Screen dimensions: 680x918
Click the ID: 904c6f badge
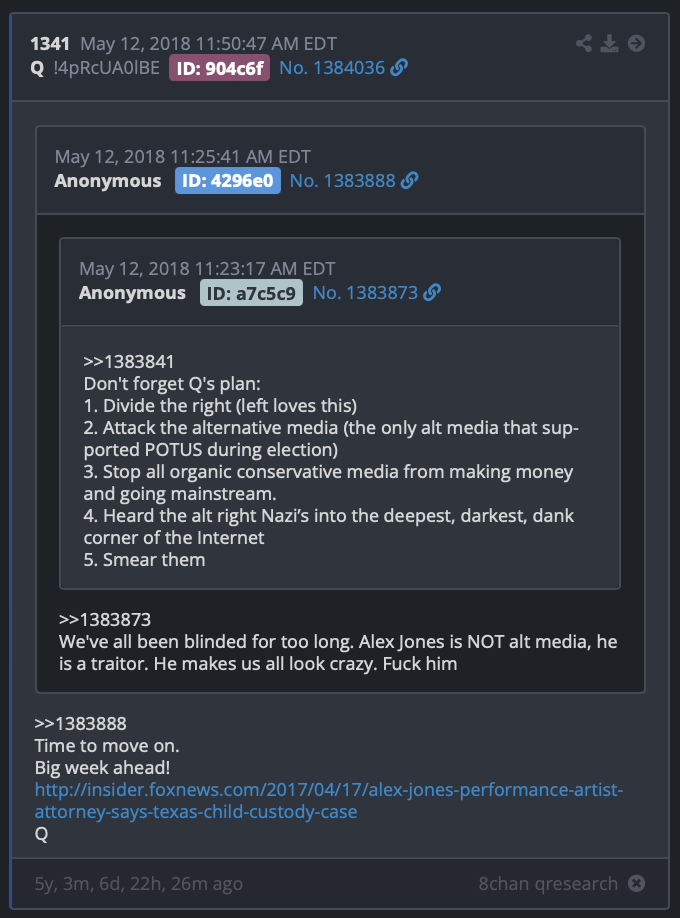[220, 68]
